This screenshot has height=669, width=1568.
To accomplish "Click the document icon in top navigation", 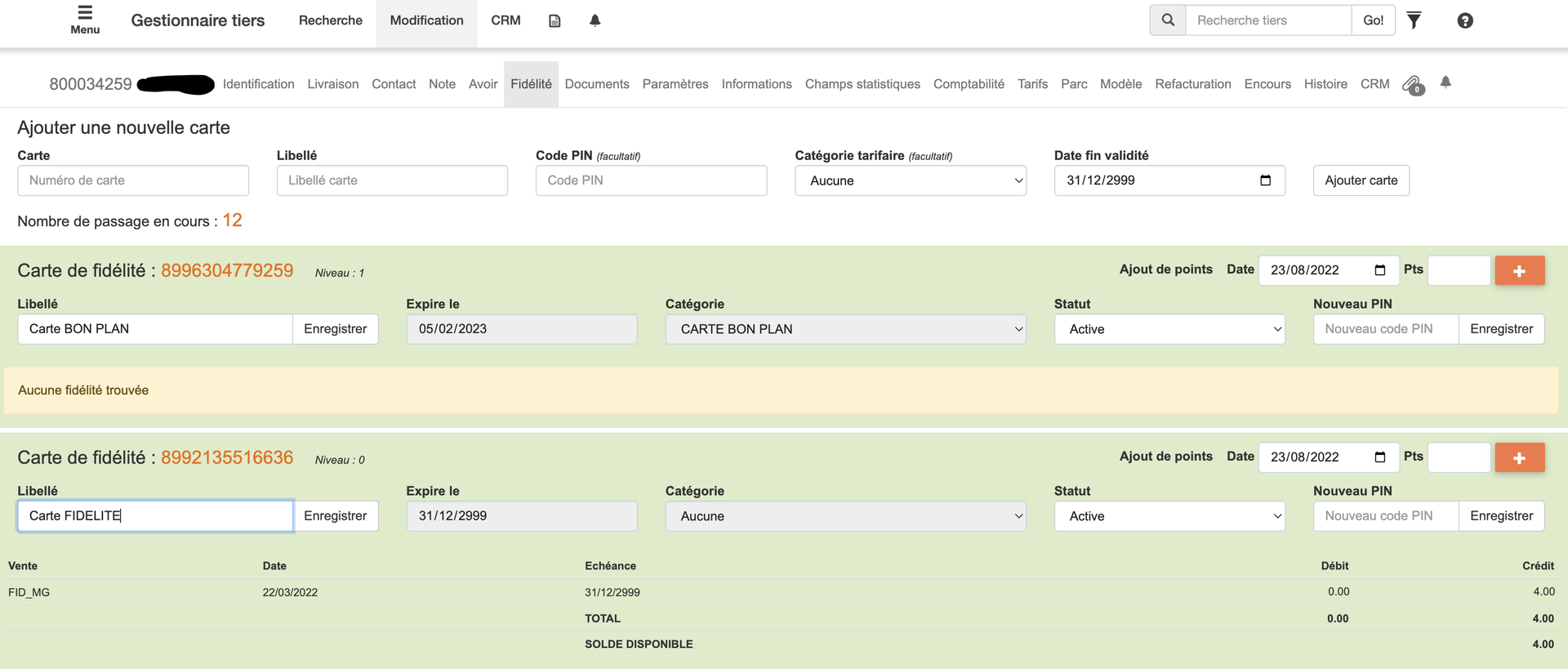I will 555,21.
